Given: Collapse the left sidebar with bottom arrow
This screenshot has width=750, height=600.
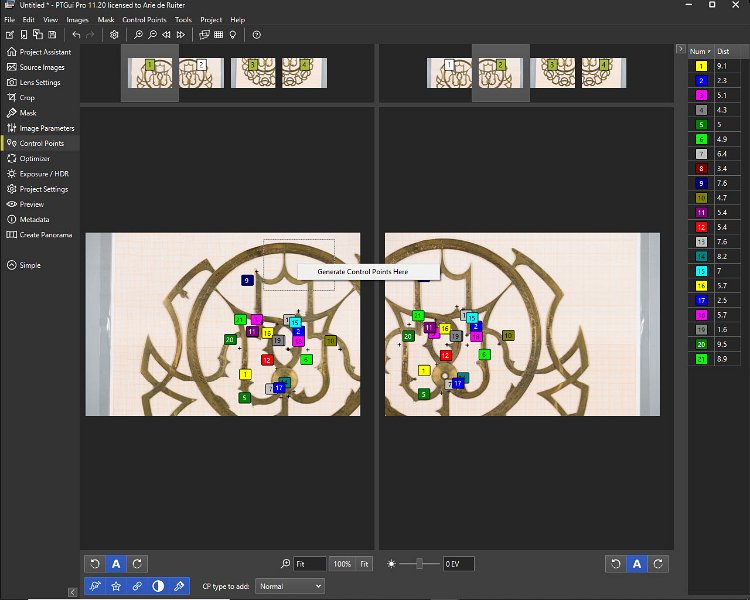Looking at the screenshot, I should tap(71, 592).
